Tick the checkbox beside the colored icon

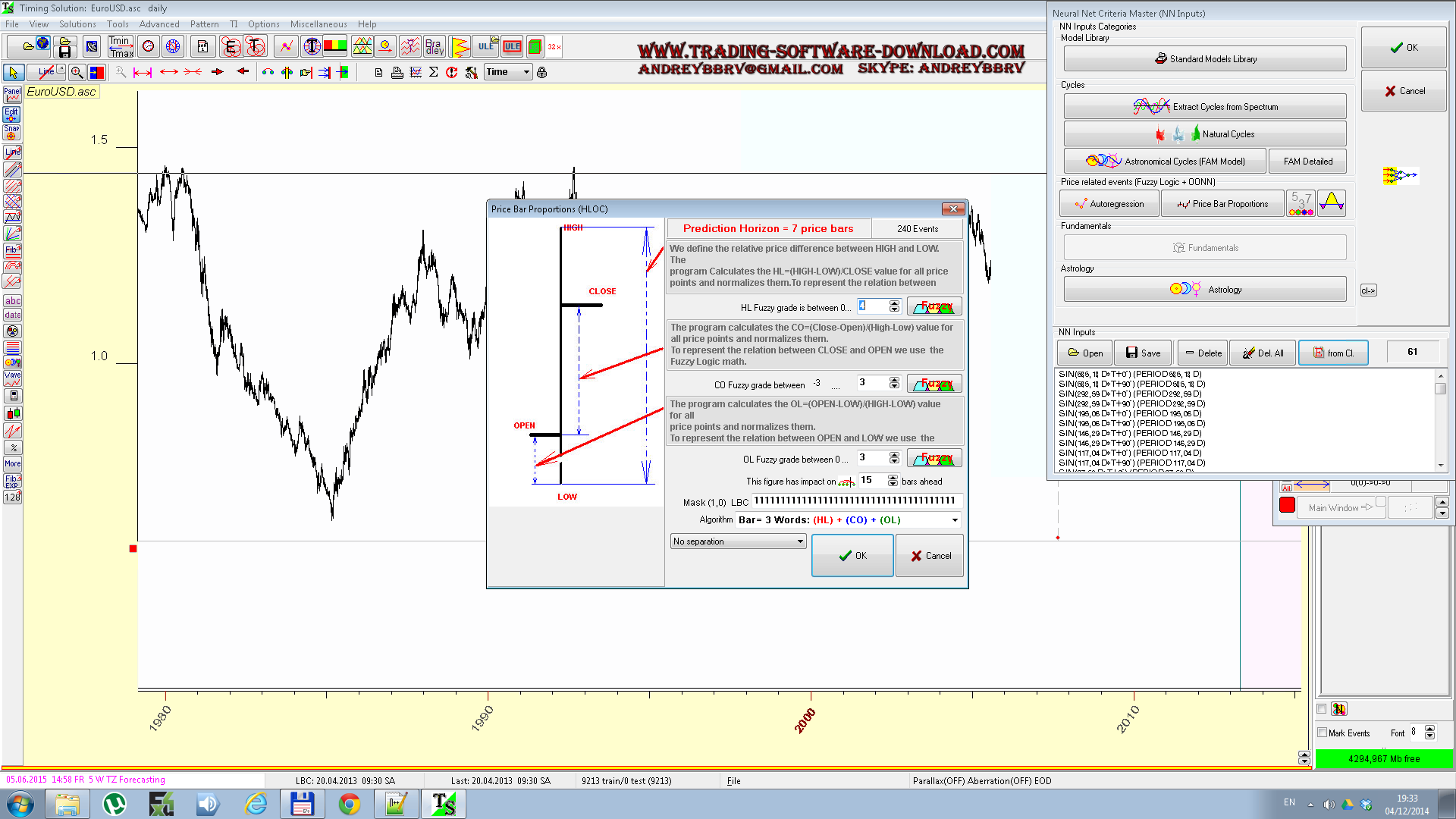tap(1322, 709)
